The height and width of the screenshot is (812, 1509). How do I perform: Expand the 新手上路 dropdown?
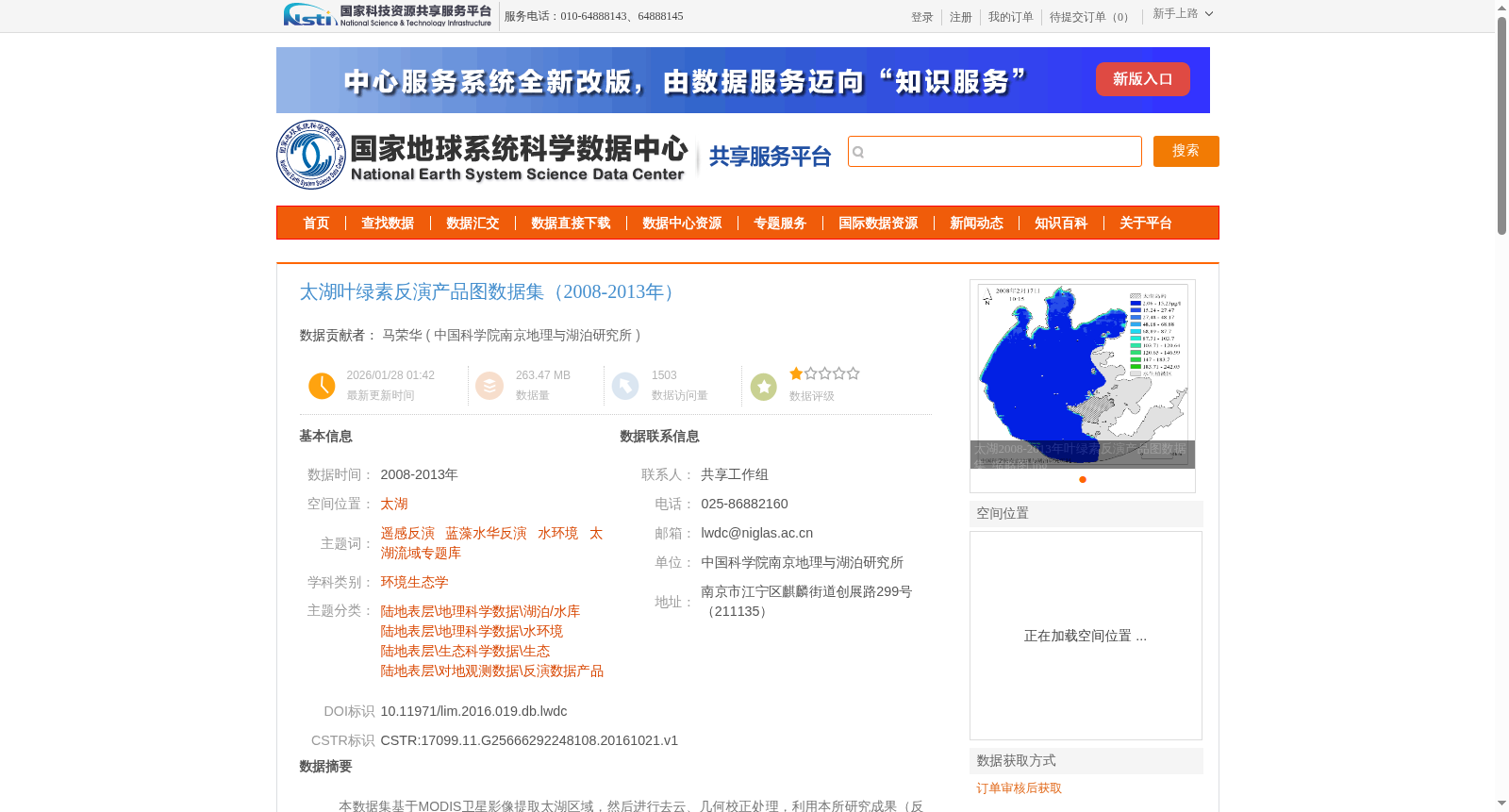tap(1183, 14)
